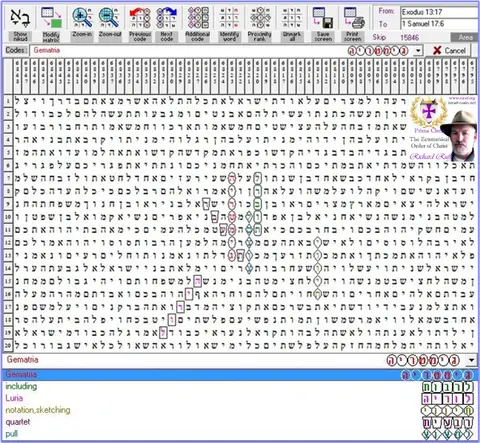Click the From field Exodus 13:17
The width and height of the screenshot is (480, 443).
(x=439, y=12)
